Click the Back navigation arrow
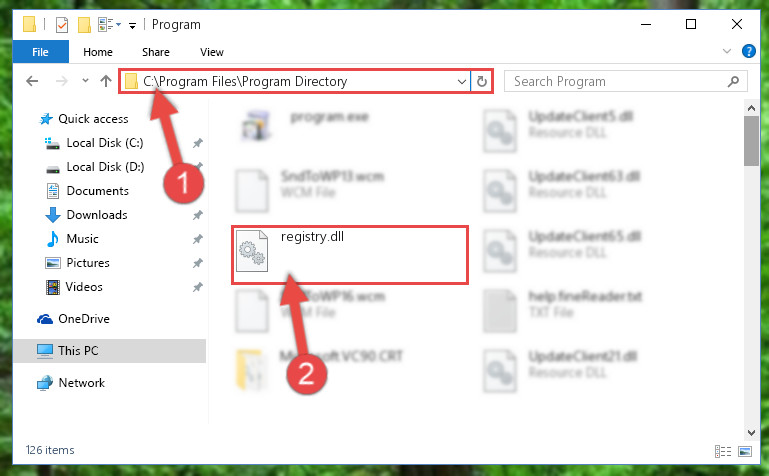This screenshot has width=769, height=476. [32, 81]
